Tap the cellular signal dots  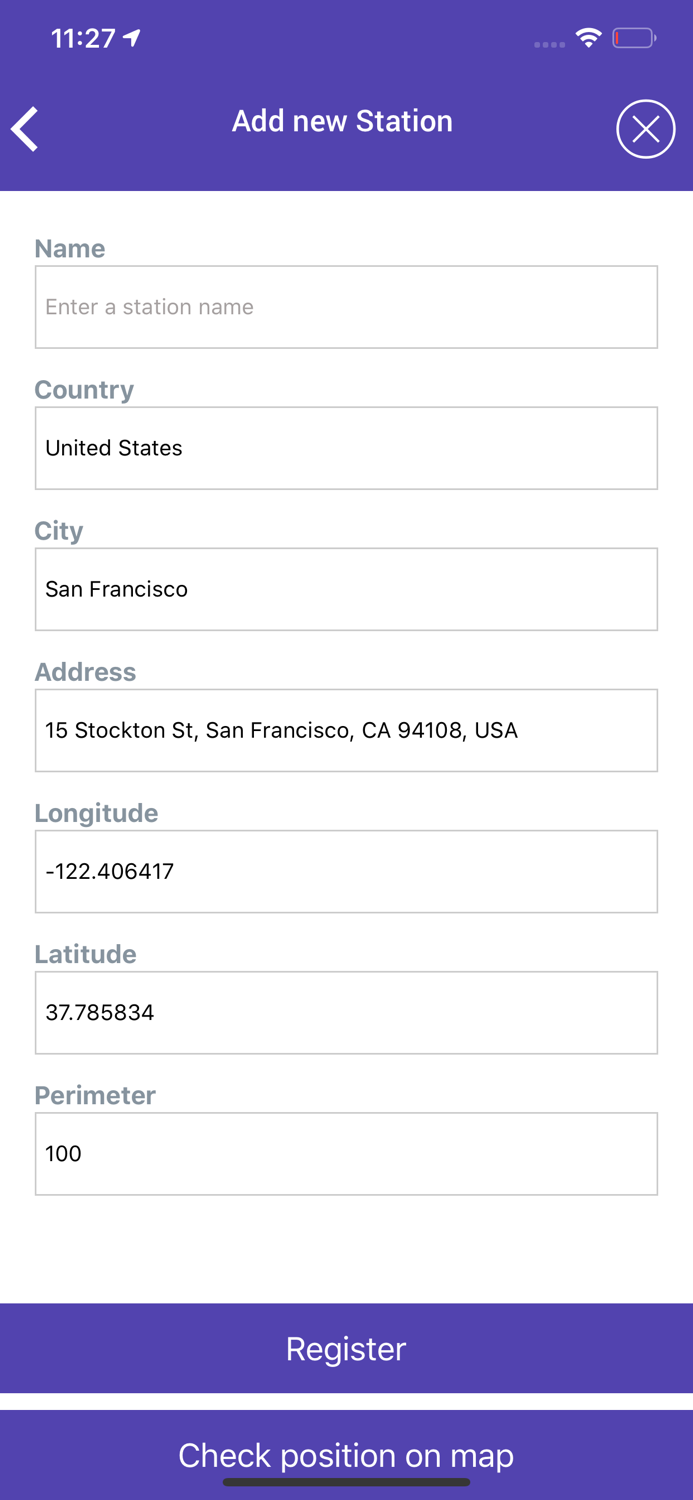(x=549, y=44)
